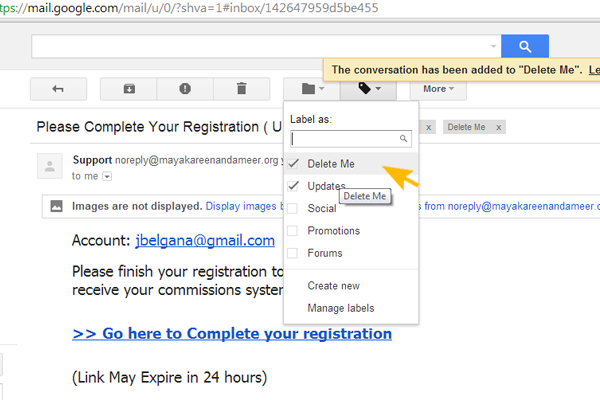Check the Social label checkbox
The width and height of the screenshot is (600, 400).
tap(293, 209)
